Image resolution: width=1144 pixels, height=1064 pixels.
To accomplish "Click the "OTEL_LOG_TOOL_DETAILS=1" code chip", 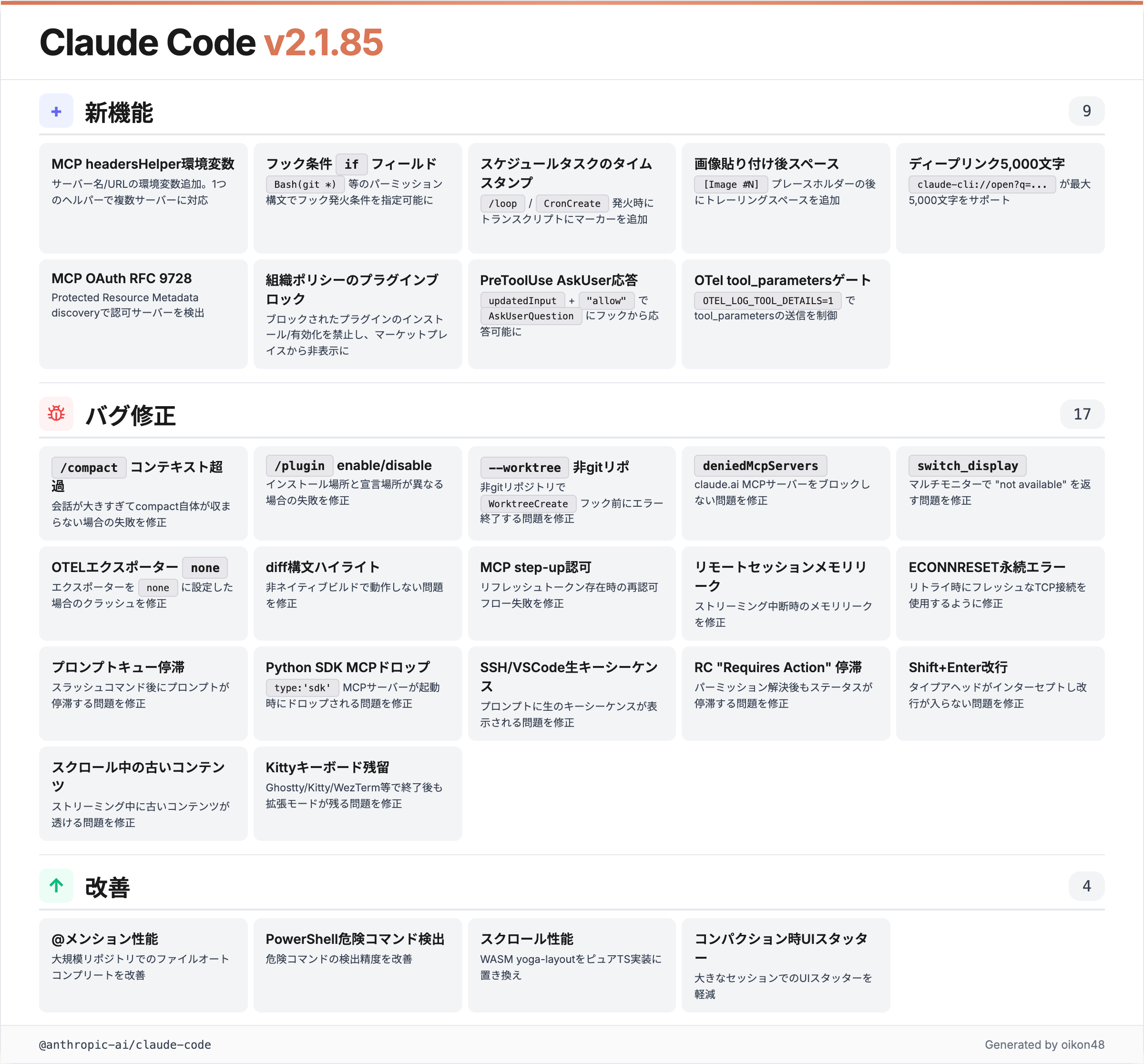I will coord(767,300).
